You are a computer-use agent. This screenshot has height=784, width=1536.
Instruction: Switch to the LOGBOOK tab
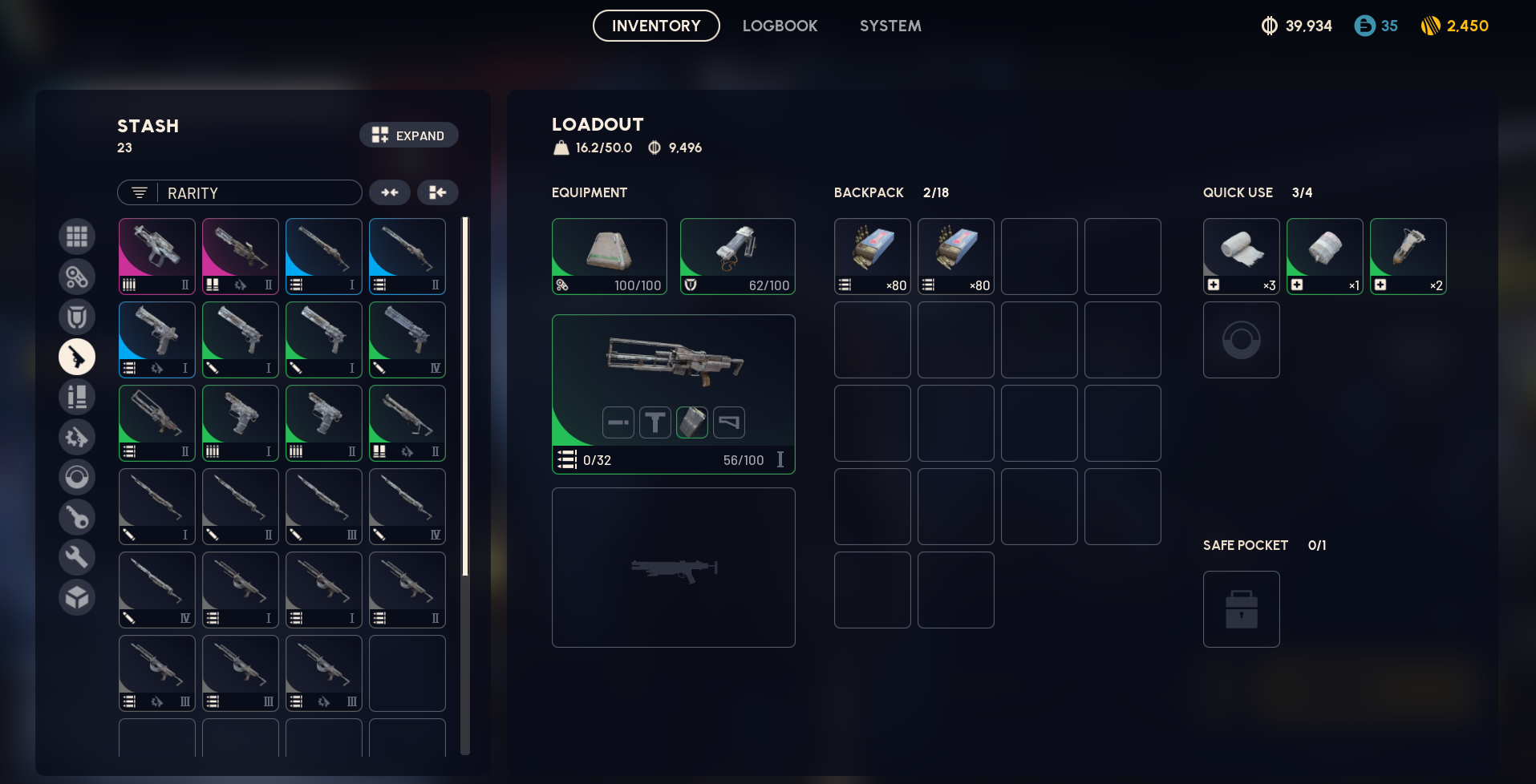coord(780,26)
